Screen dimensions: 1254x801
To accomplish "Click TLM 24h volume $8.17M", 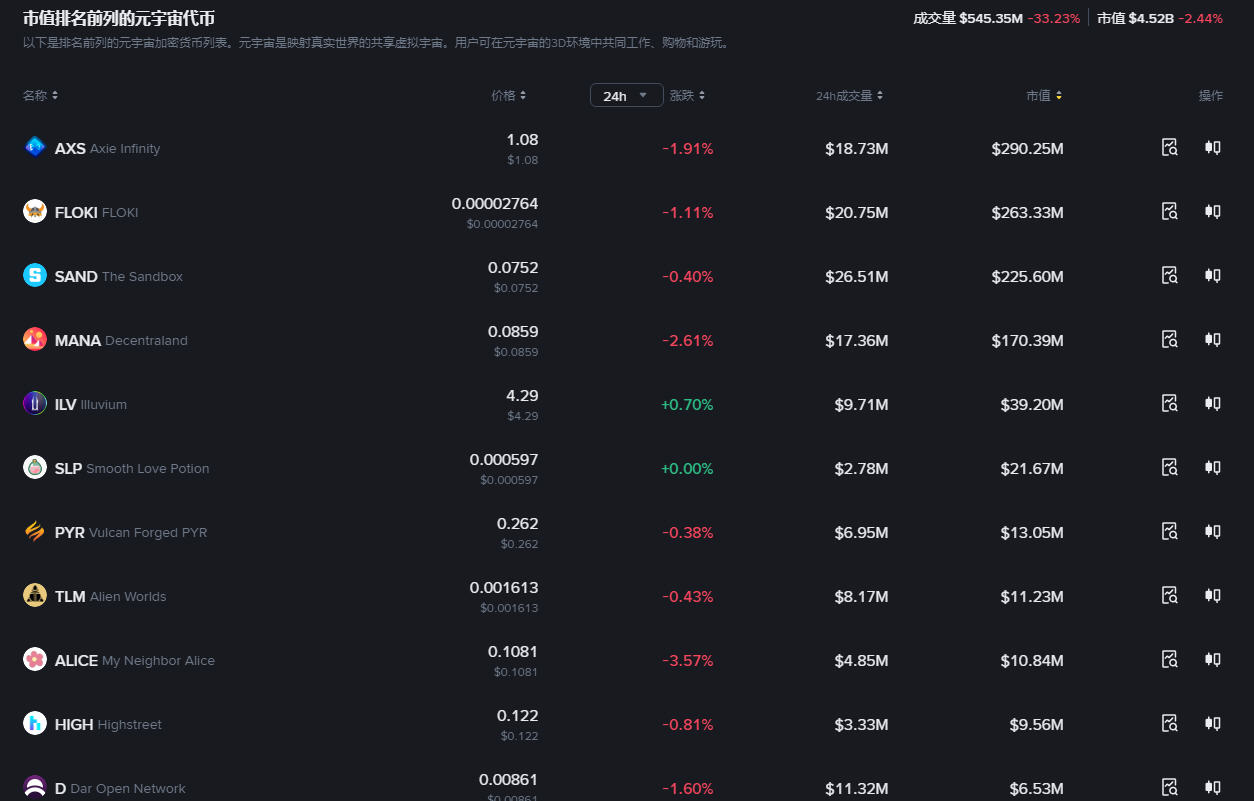I will [x=862, y=596].
